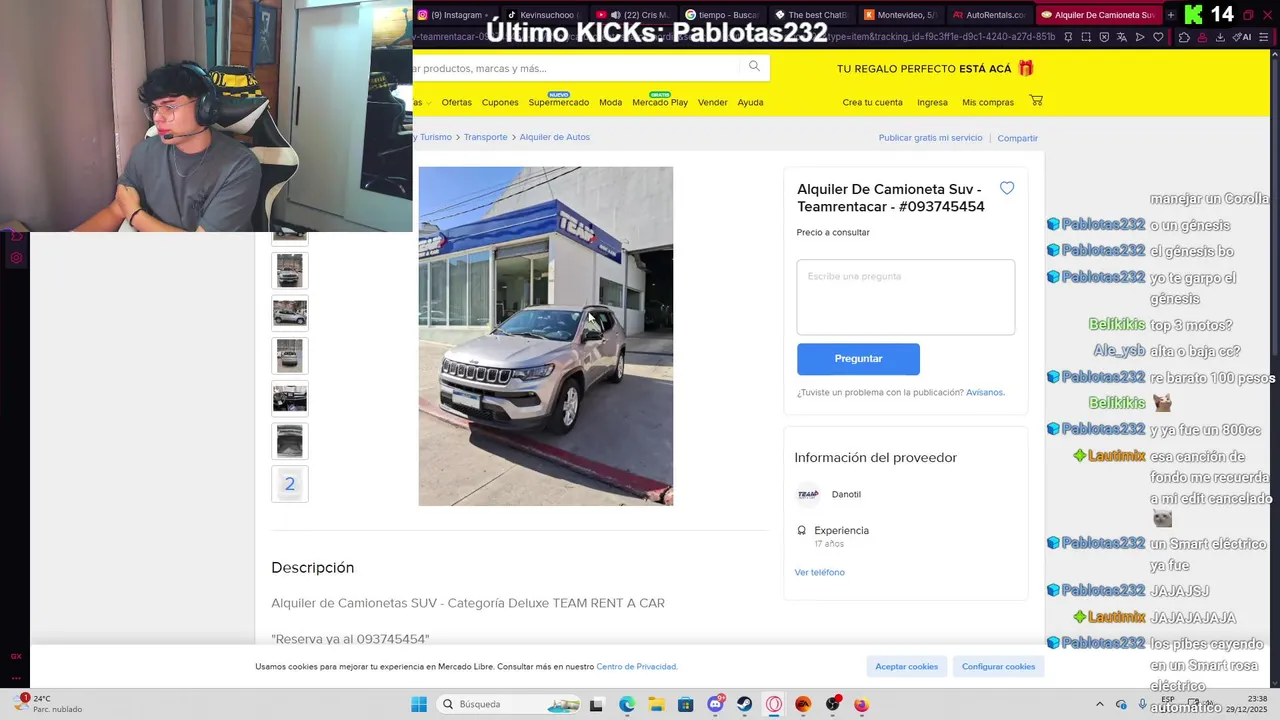Click the Compartir link
This screenshot has height=720, width=1280.
(x=1017, y=138)
